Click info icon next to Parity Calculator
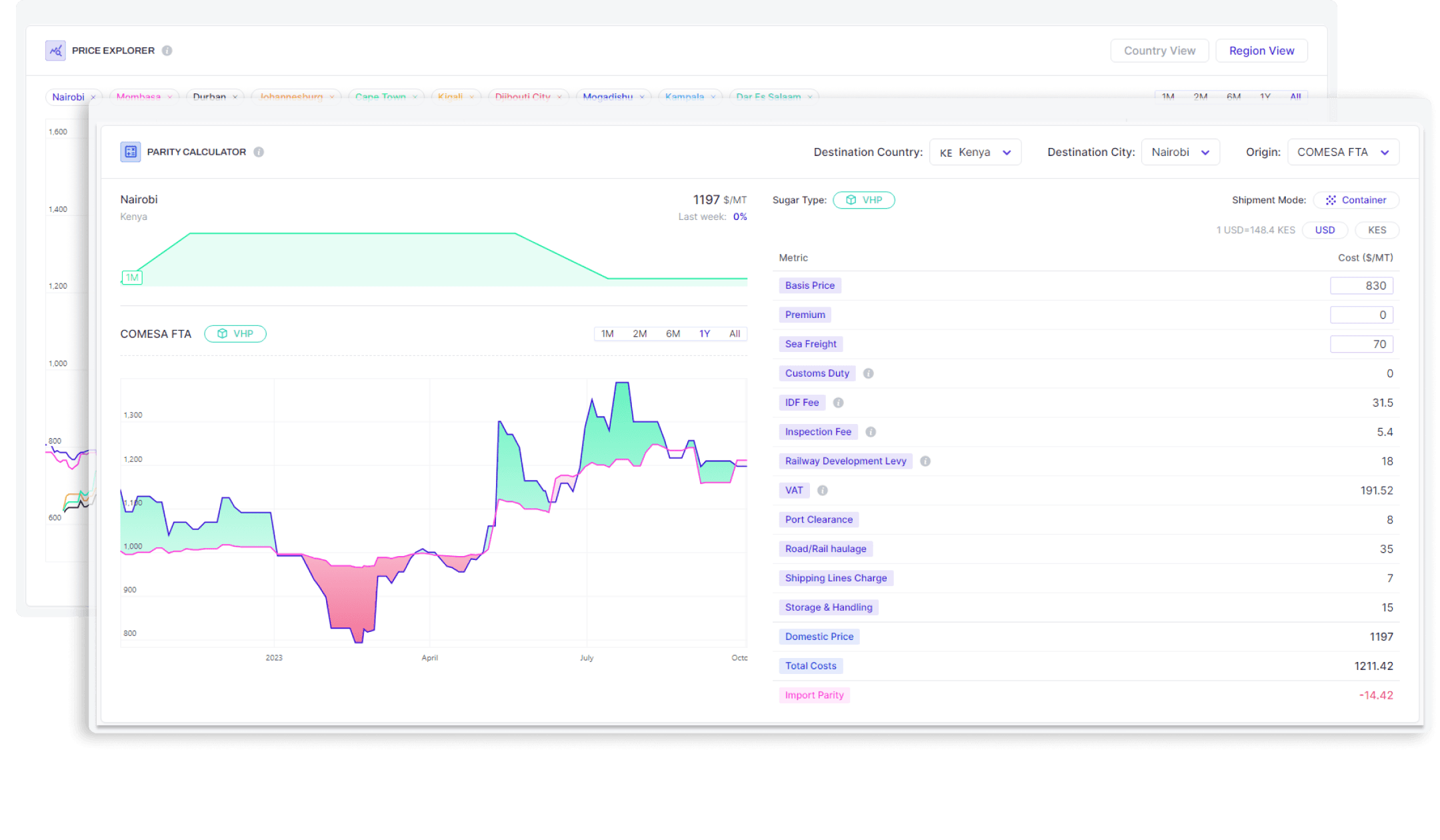 pyautogui.click(x=259, y=152)
